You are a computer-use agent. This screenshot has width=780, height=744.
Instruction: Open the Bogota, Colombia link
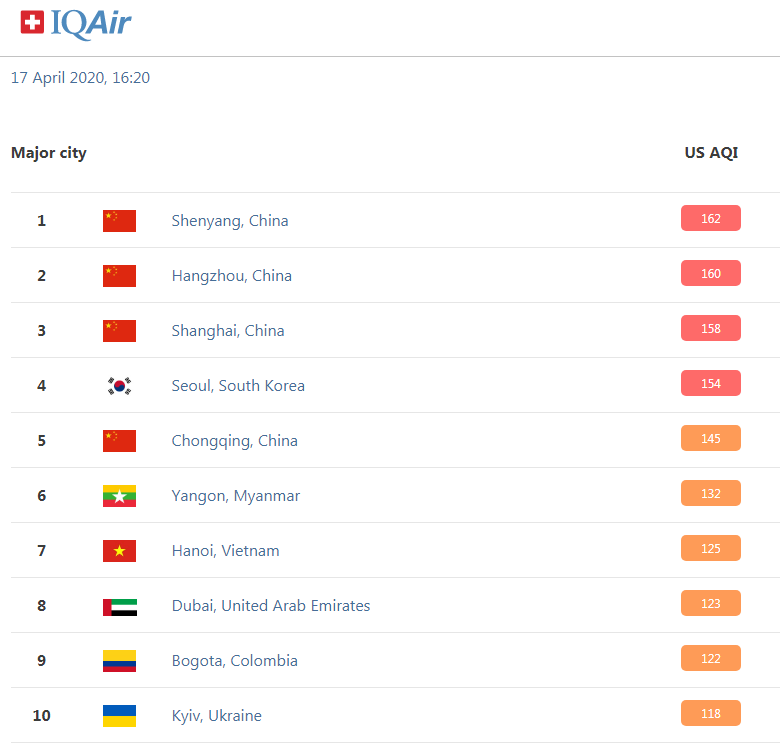pos(235,660)
